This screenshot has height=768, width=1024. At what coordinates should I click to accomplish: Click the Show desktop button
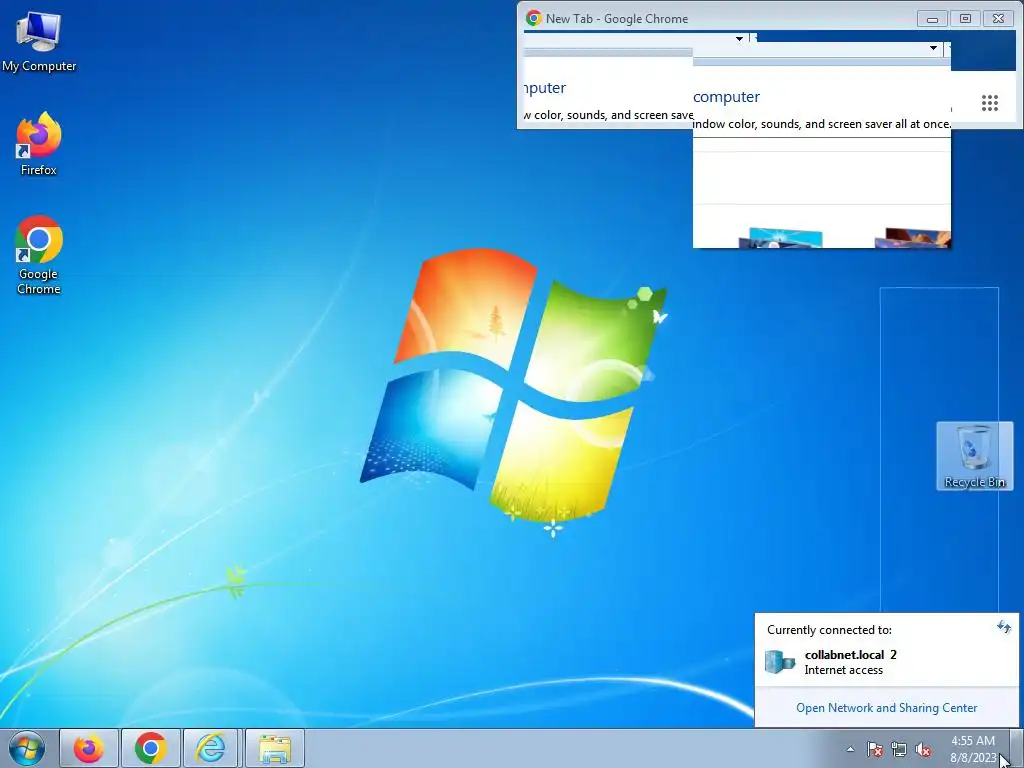point(1017,748)
